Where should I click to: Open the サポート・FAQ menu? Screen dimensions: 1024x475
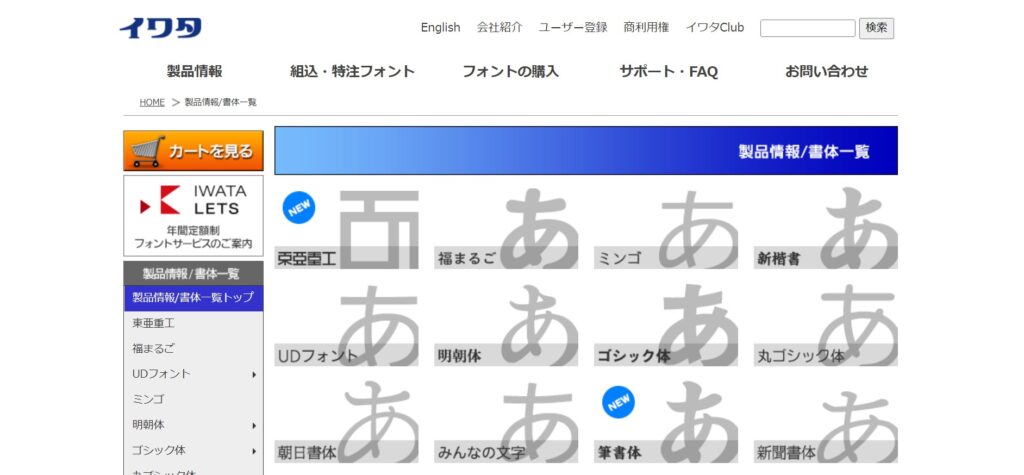click(x=669, y=71)
